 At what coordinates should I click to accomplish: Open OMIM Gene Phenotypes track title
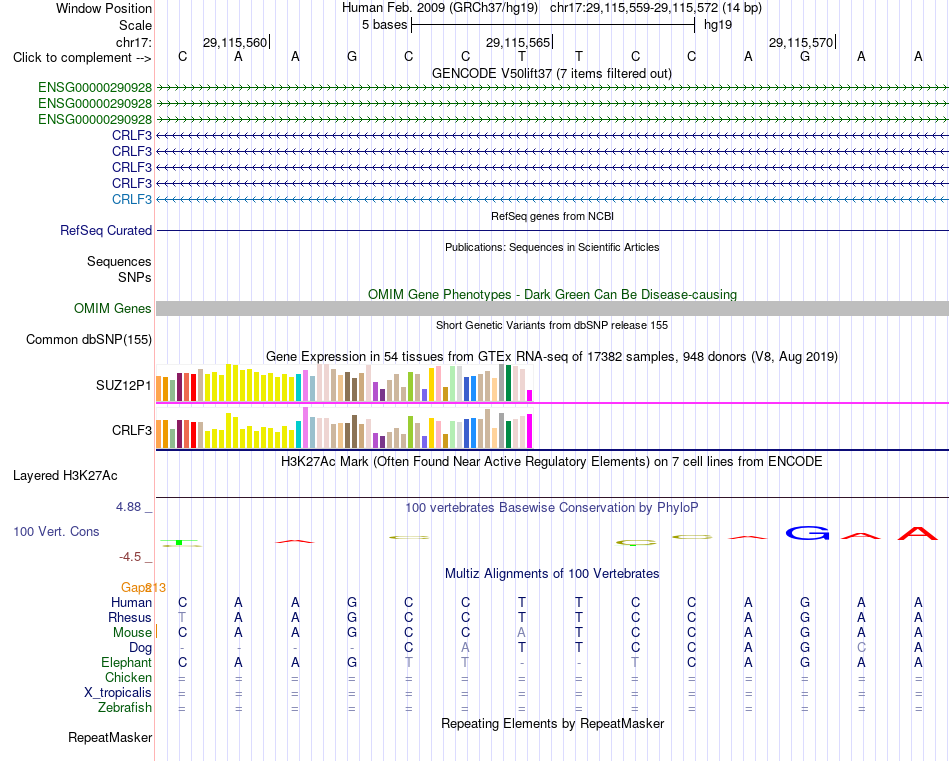552,294
